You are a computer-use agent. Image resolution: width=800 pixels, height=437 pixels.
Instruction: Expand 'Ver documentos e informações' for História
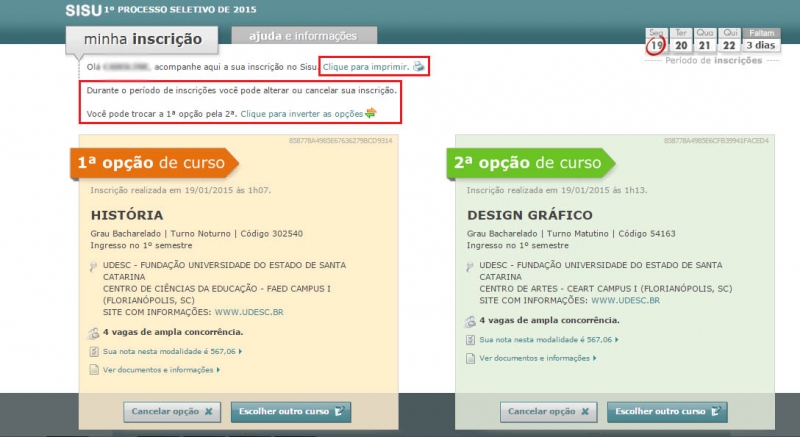point(160,370)
